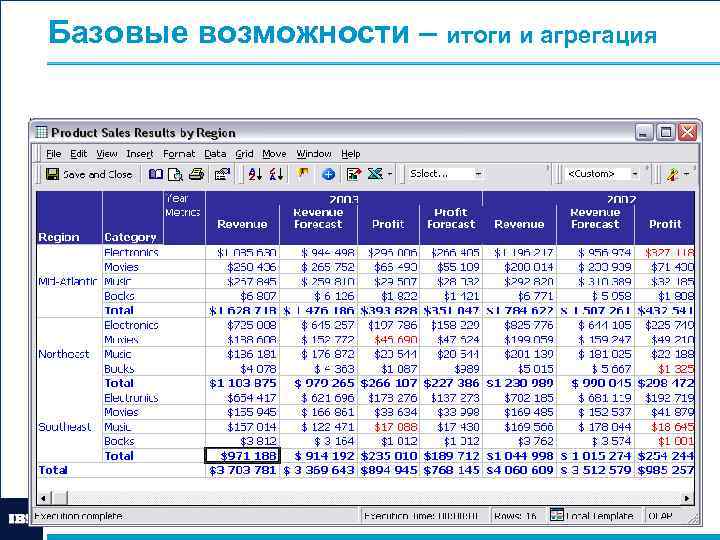The width and height of the screenshot is (720, 540).
Task: Click the Rows: 16 status bar entry
Action: (x=515, y=516)
